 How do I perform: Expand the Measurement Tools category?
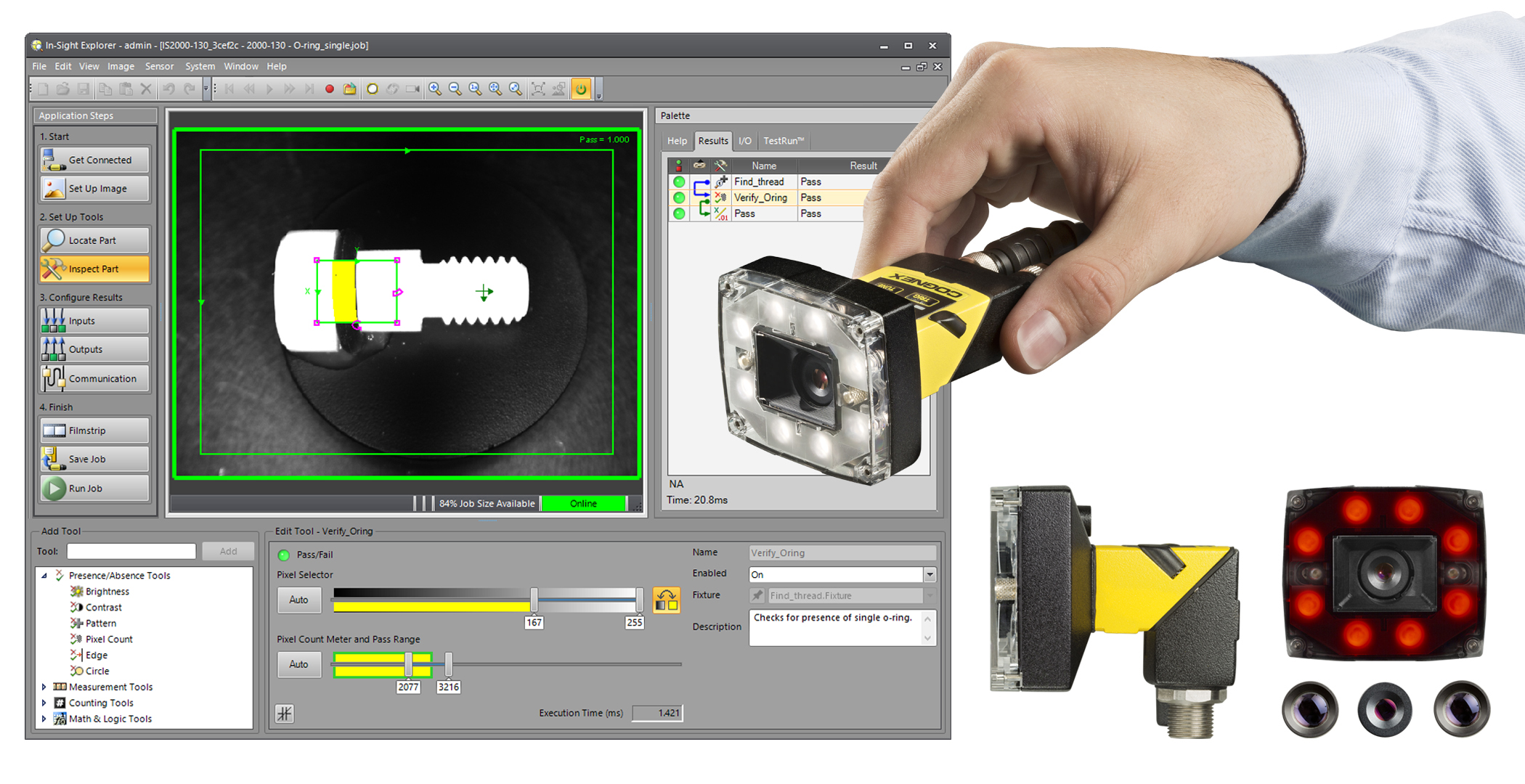click(44, 687)
